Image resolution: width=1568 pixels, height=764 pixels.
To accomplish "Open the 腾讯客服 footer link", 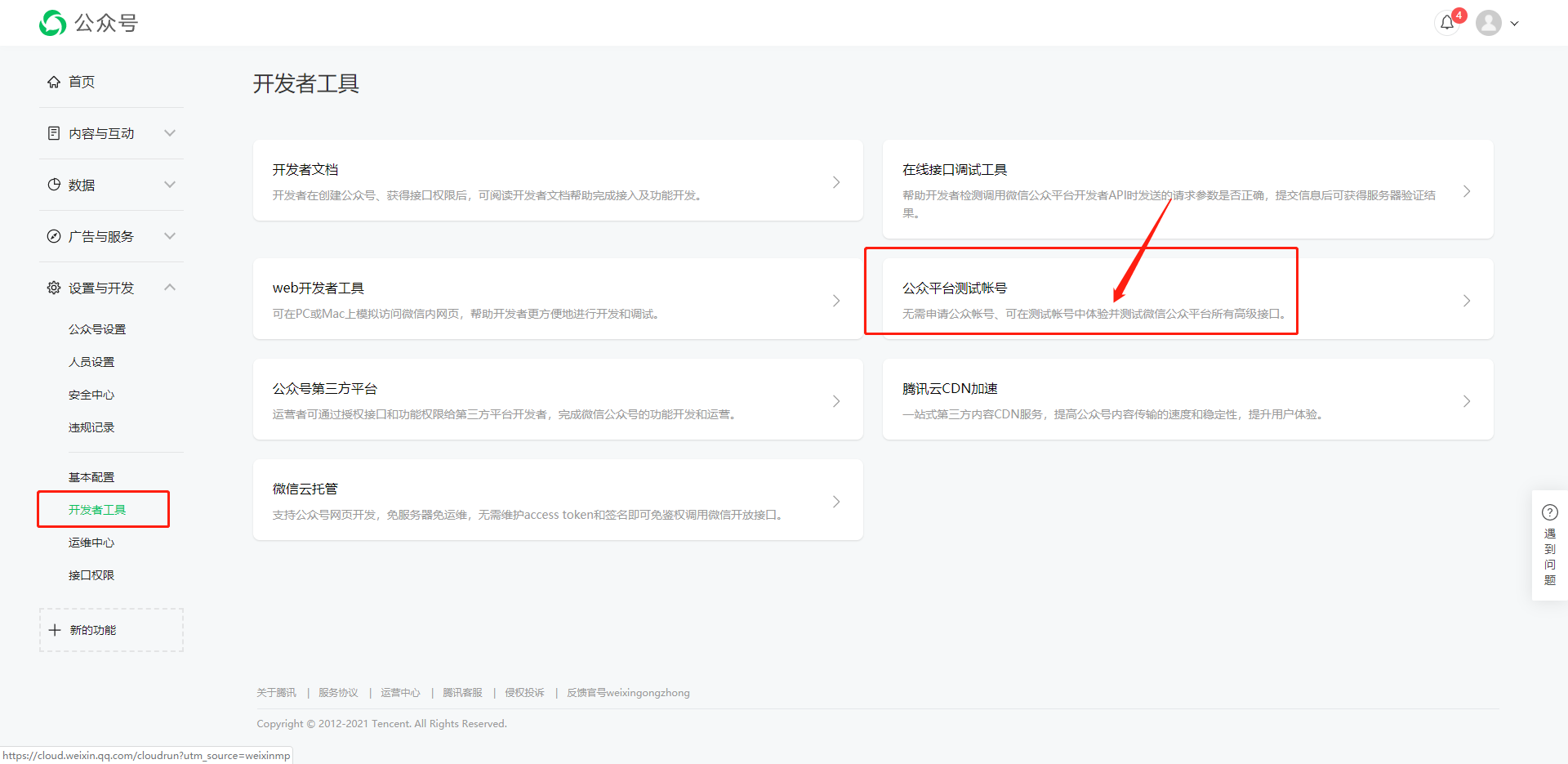I will (463, 693).
